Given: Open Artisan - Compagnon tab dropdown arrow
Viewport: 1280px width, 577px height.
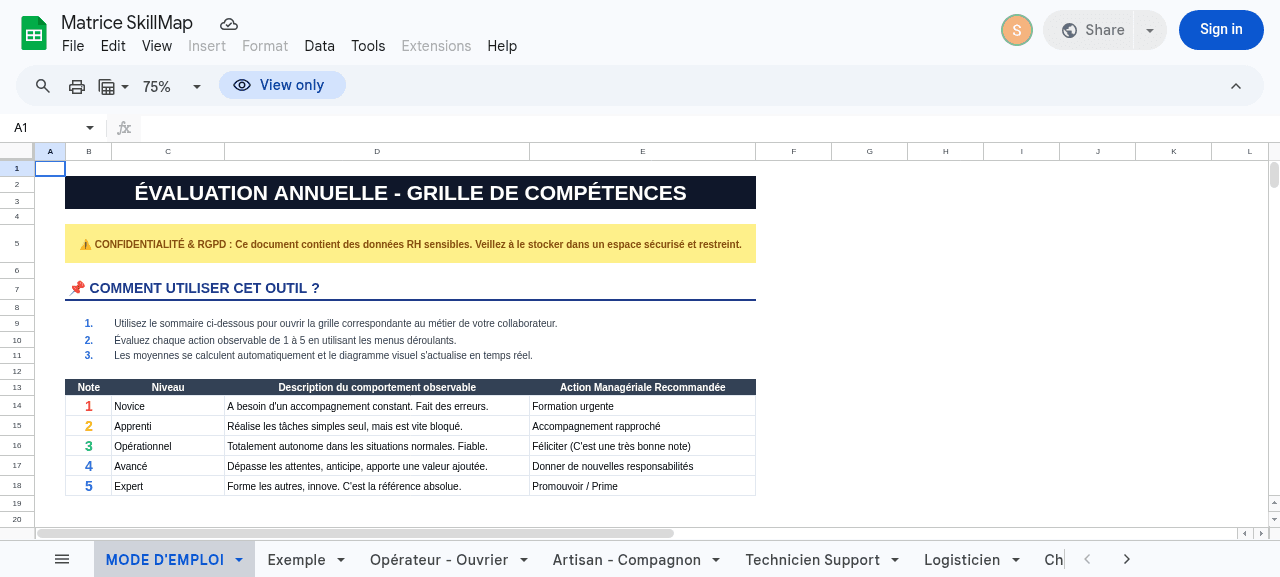Looking at the screenshot, I should (x=716, y=560).
